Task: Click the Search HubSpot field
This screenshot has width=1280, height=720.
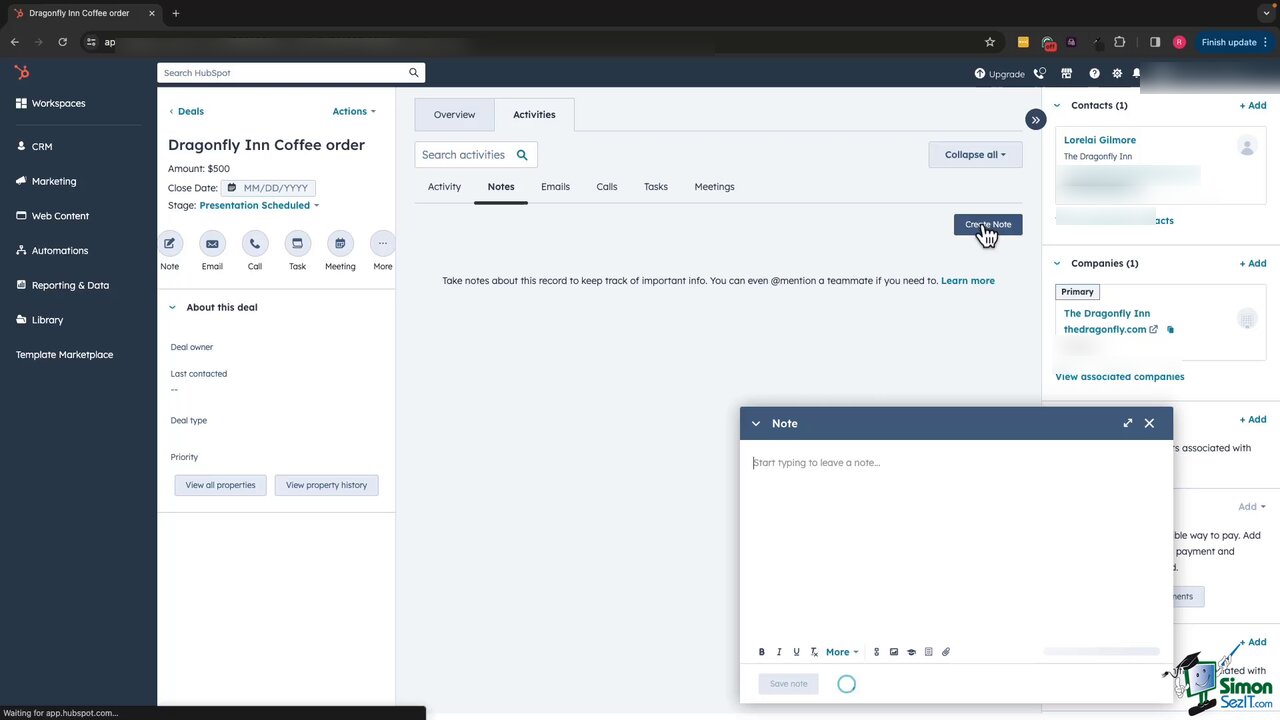Action: 291,73
